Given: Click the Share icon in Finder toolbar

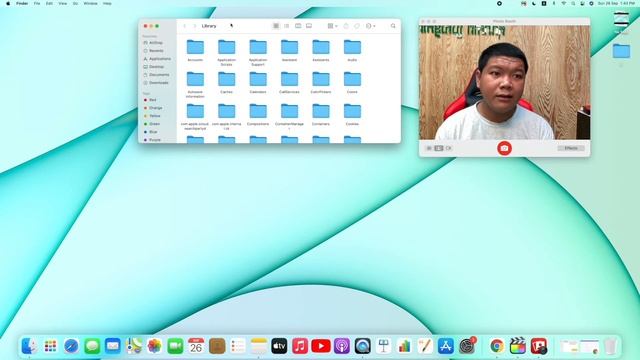Looking at the screenshot, I should (346, 26).
